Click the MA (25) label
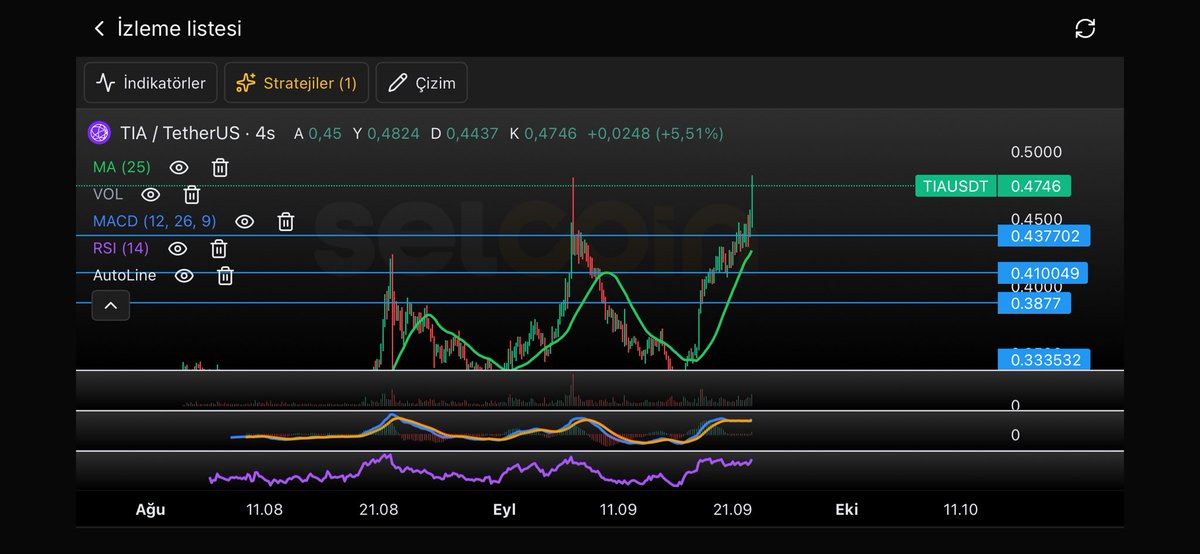 point(121,167)
